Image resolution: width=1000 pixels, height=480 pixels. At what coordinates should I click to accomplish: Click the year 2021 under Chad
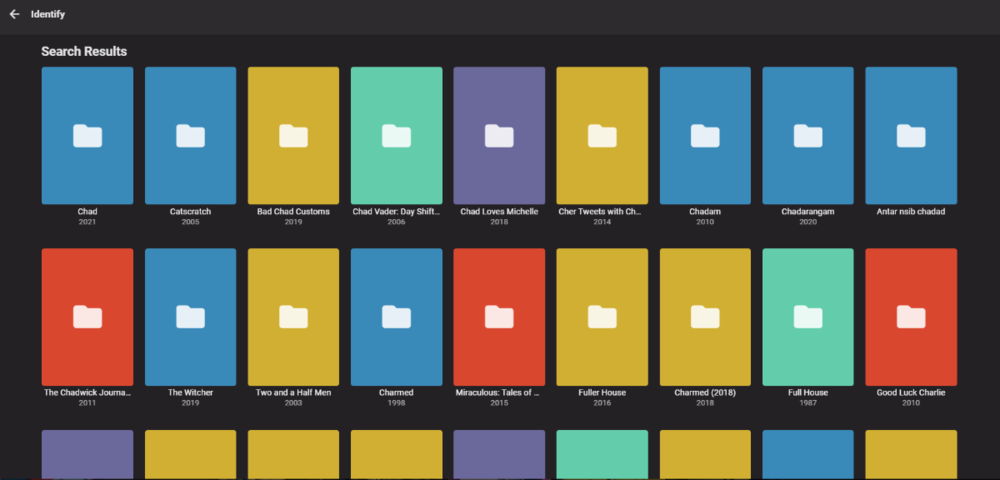(87, 222)
